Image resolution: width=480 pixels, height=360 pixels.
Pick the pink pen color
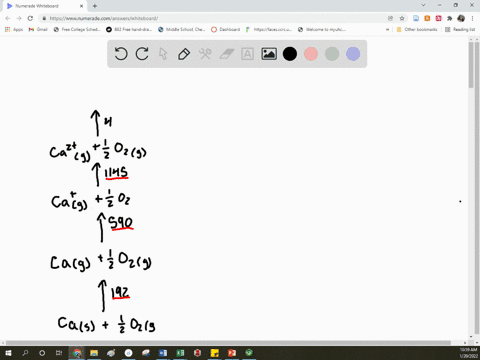click(x=311, y=54)
